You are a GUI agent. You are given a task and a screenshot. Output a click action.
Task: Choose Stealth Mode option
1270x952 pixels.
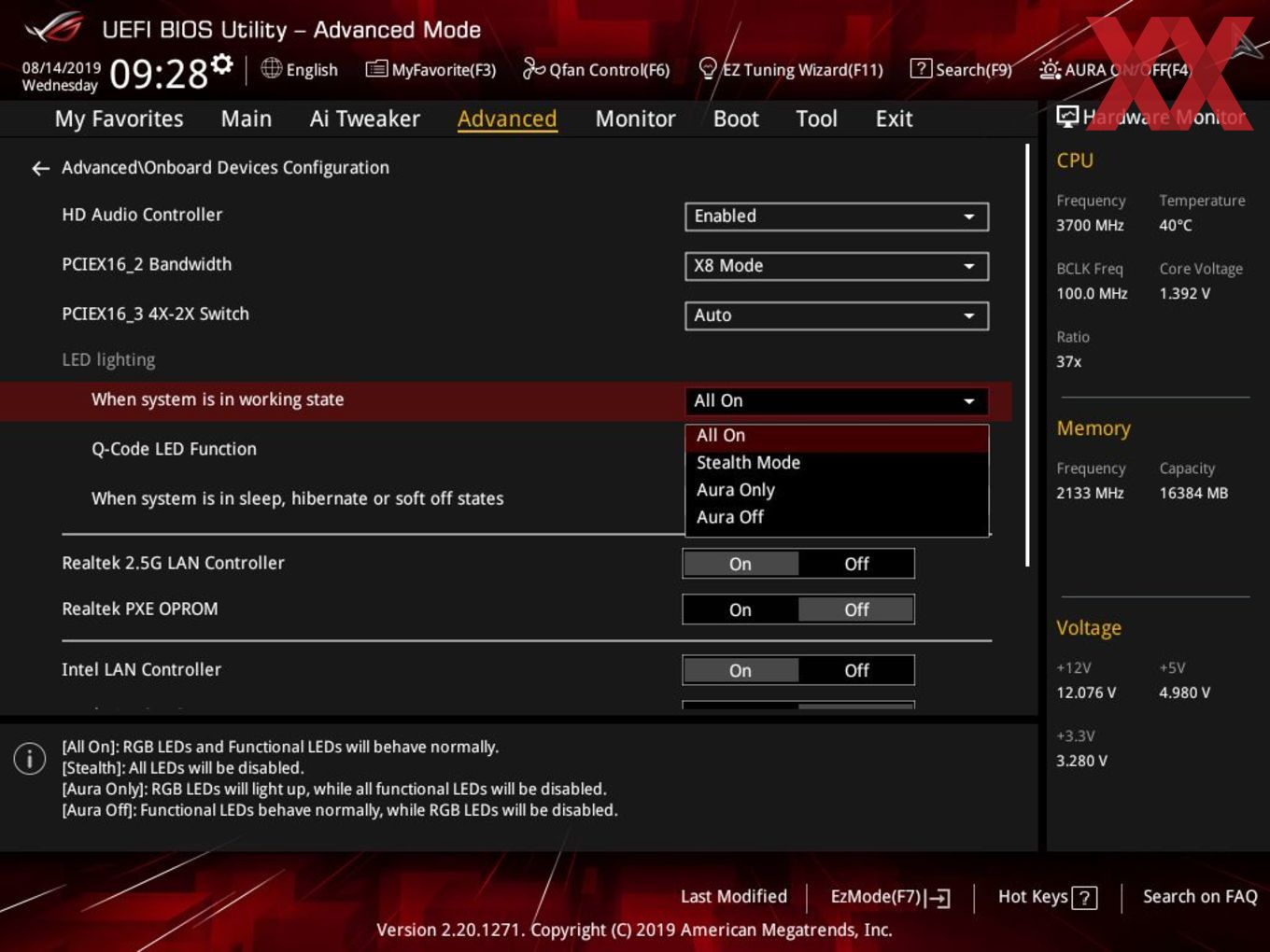837,463
